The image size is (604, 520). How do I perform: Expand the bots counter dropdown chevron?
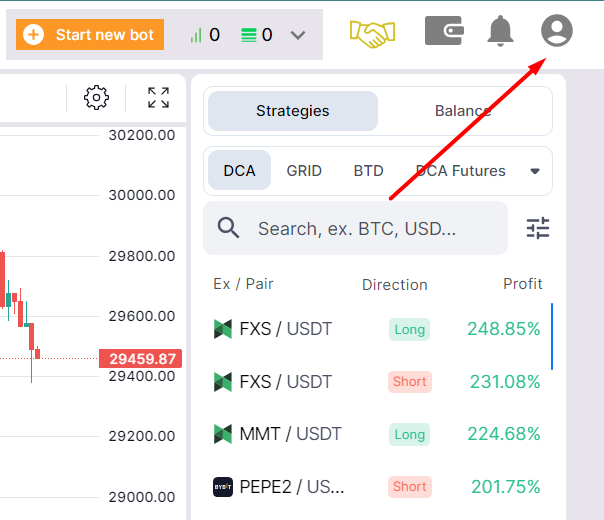coord(298,35)
